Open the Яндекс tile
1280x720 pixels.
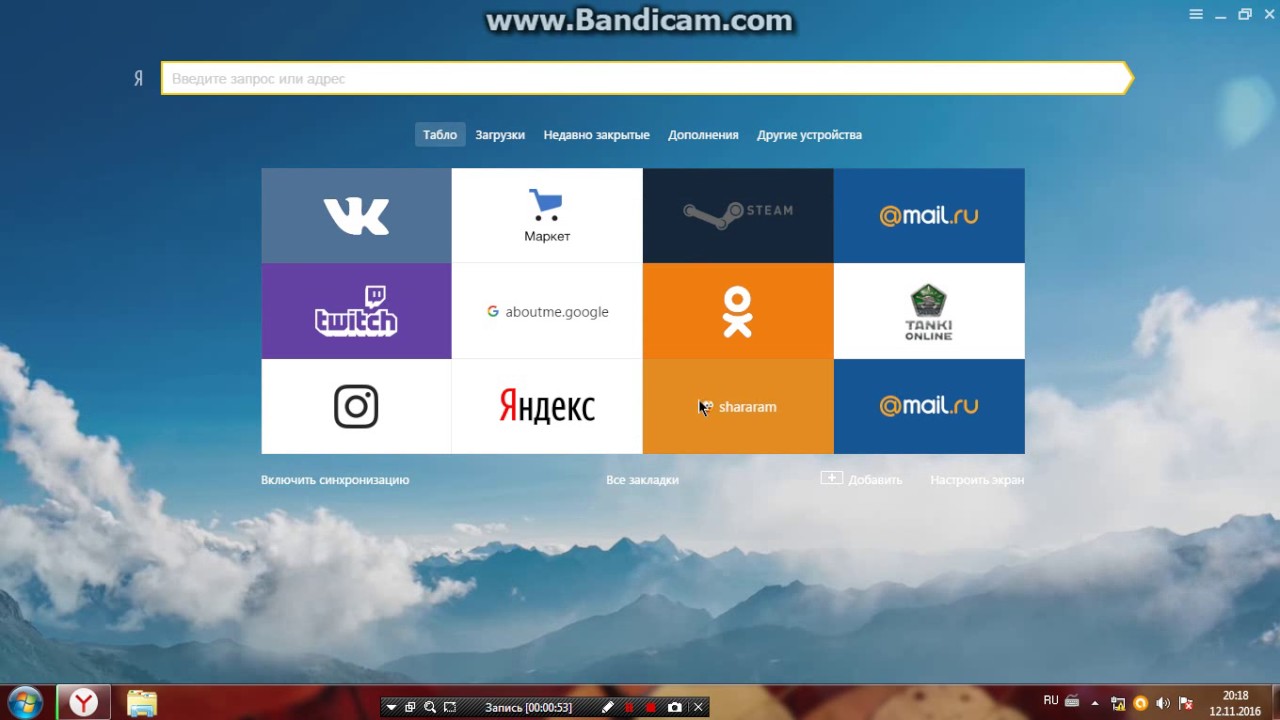(547, 406)
